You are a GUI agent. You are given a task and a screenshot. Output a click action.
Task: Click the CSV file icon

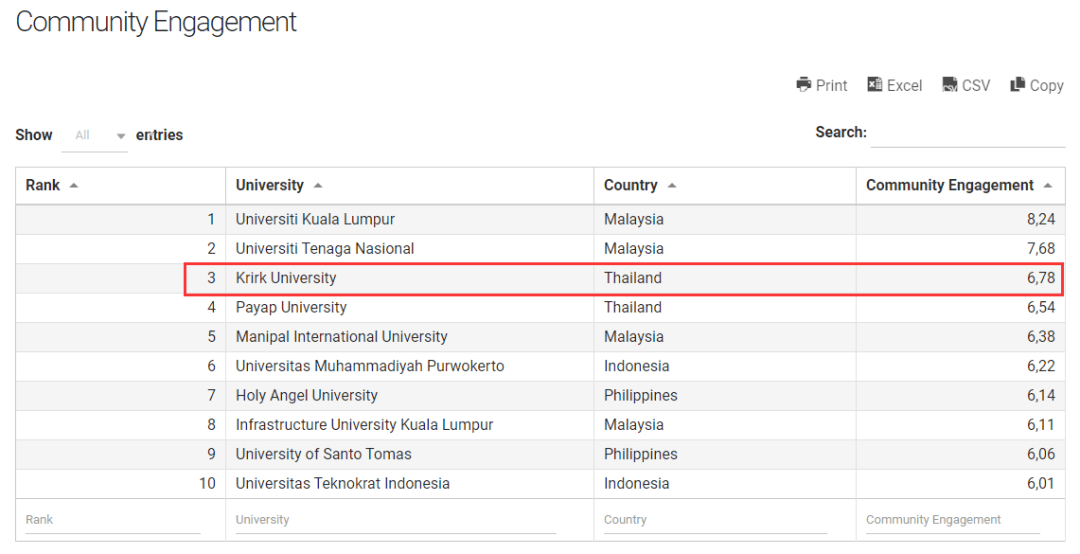[x=950, y=85]
